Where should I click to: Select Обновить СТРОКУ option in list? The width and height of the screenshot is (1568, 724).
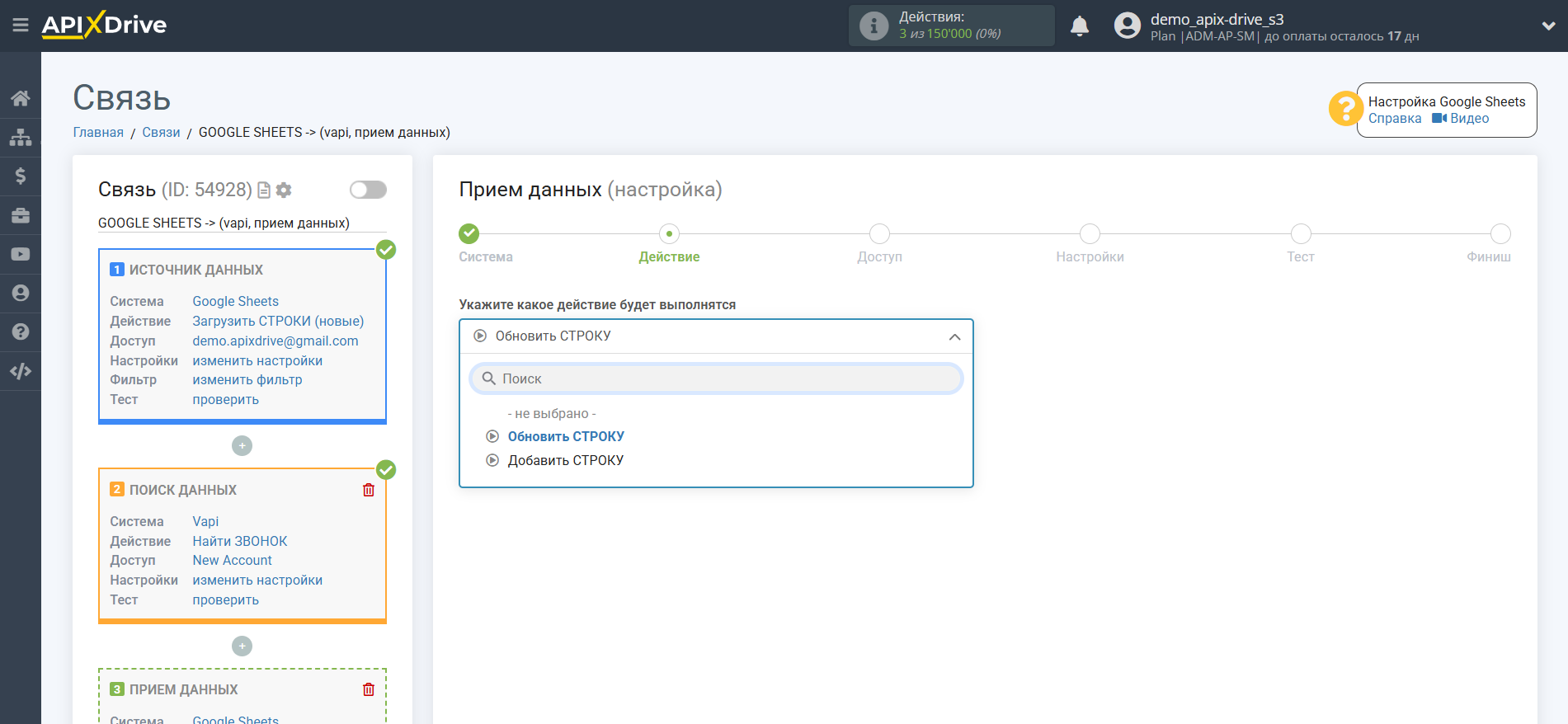click(566, 437)
